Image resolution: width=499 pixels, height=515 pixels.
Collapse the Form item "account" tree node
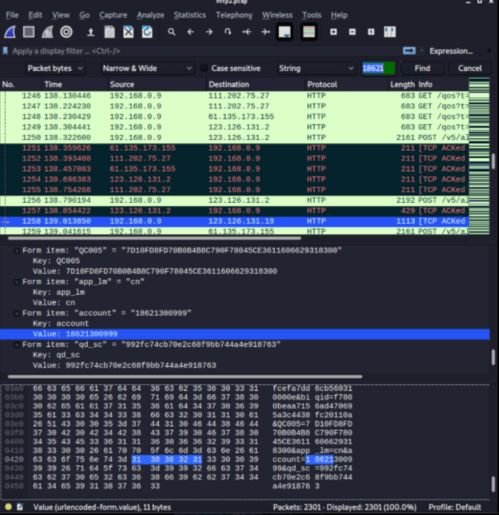16,313
